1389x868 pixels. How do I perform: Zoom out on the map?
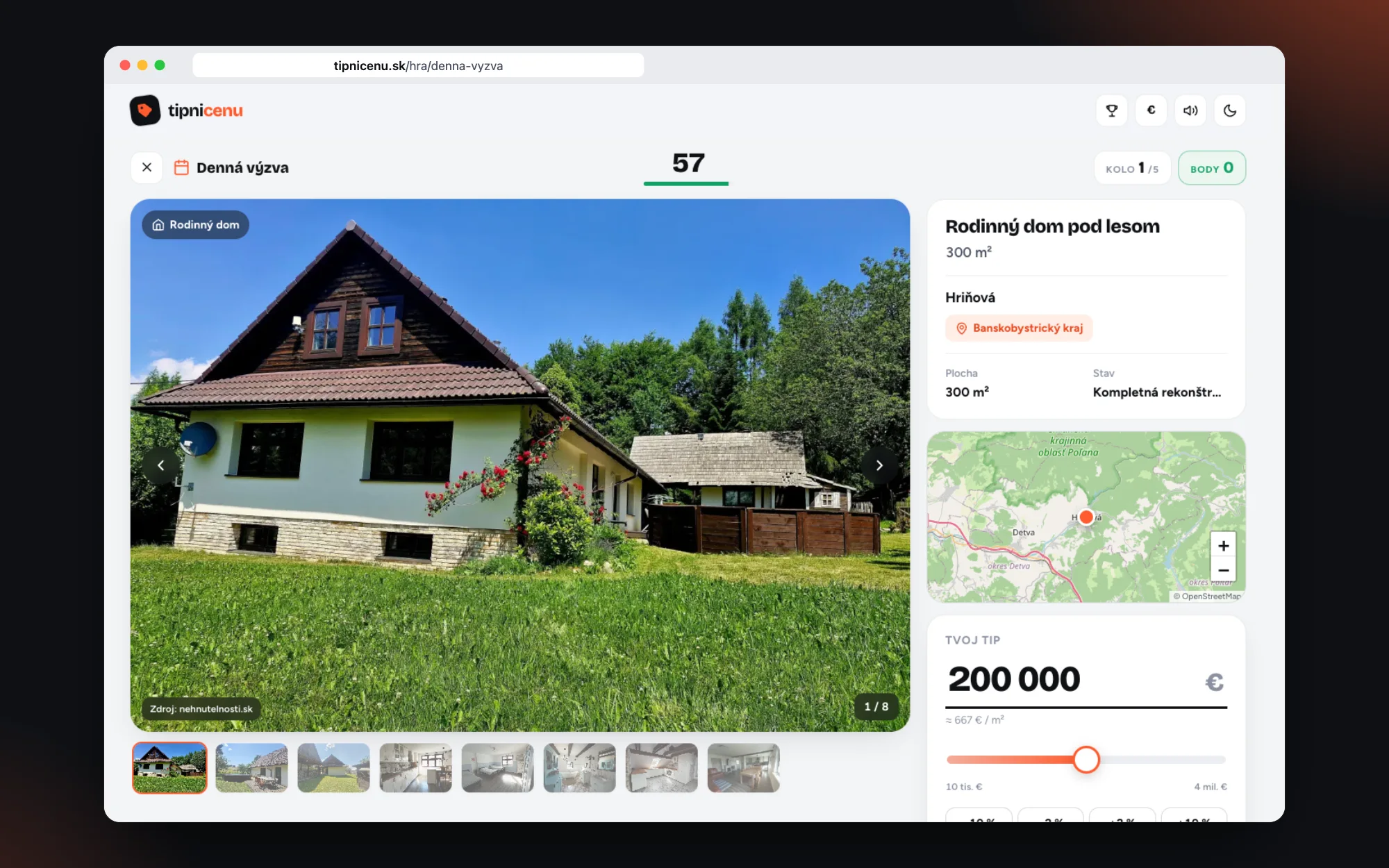(1223, 569)
